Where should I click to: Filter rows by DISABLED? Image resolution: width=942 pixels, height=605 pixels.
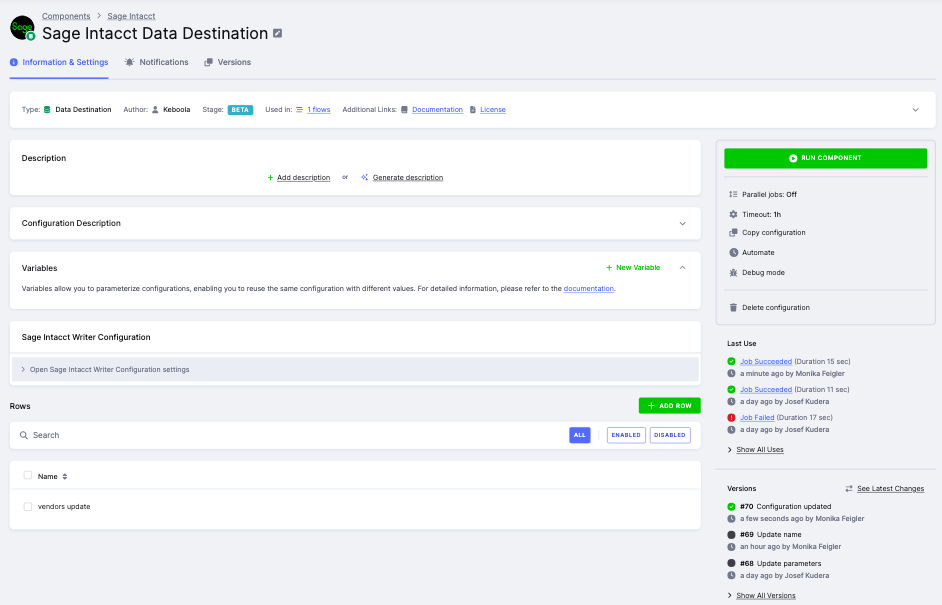coord(670,435)
